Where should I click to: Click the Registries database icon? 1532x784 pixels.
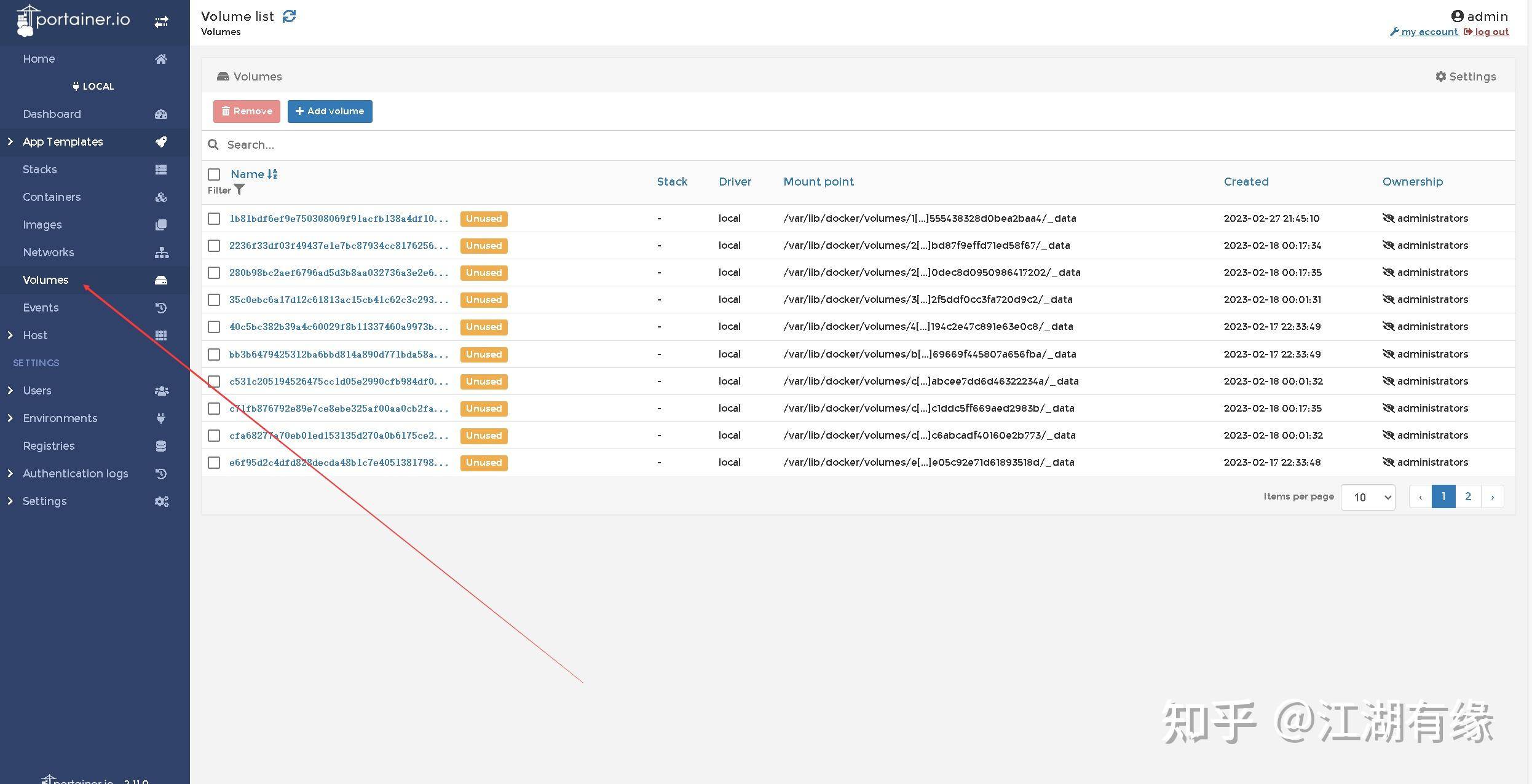click(x=161, y=446)
